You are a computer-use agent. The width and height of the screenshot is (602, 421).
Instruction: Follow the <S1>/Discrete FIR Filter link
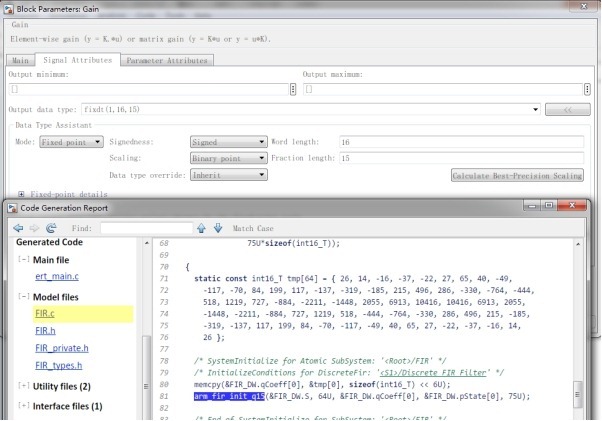pos(433,372)
